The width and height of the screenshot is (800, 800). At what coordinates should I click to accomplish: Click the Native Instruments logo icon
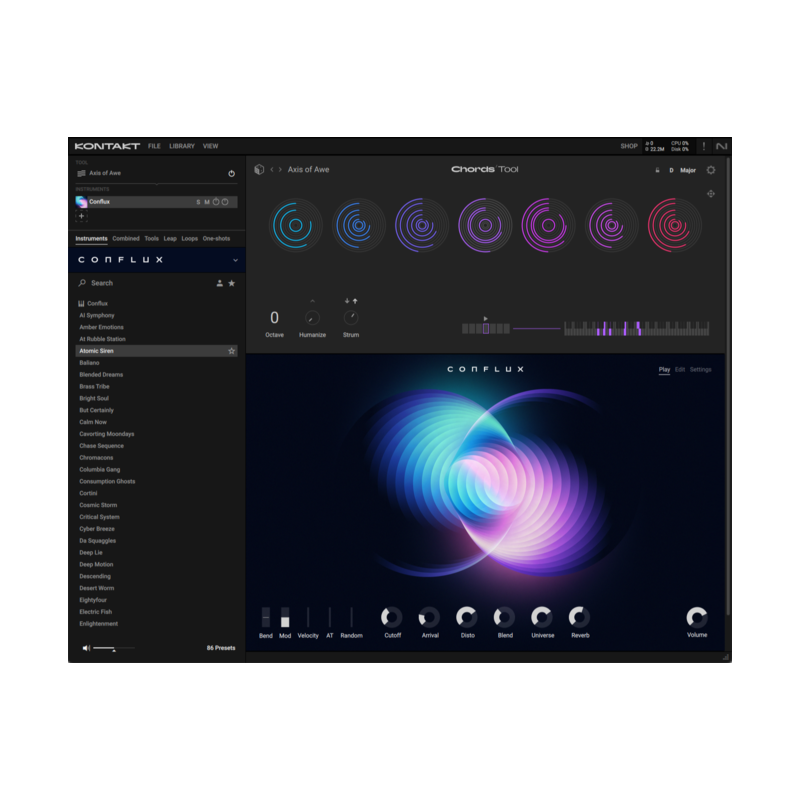click(x=721, y=146)
